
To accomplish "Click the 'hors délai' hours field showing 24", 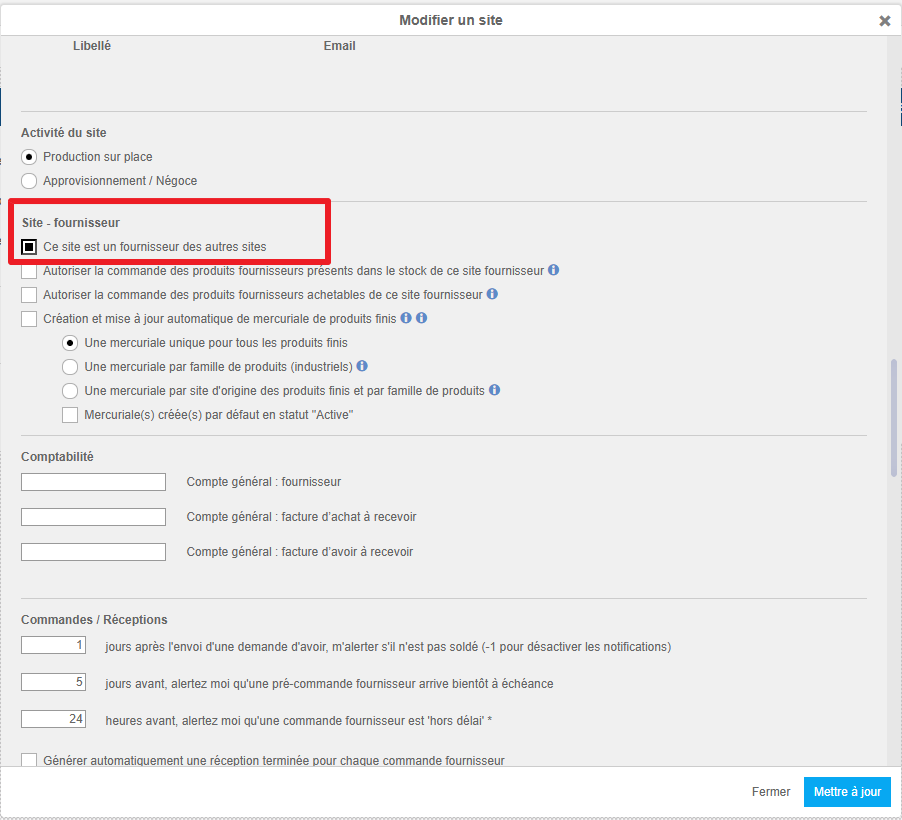I will point(53,719).
